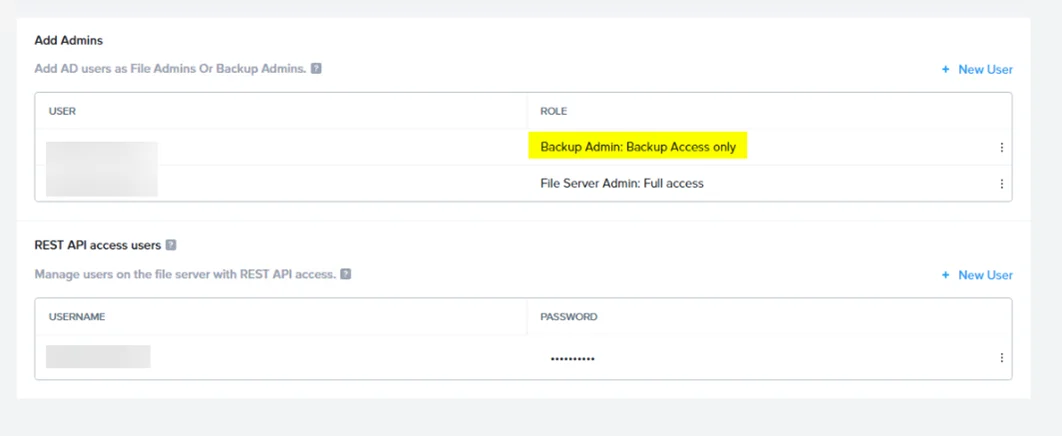Open the Backup Admin row's three-dot menu
This screenshot has width=1062, height=436.
(x=1001, y=148)
